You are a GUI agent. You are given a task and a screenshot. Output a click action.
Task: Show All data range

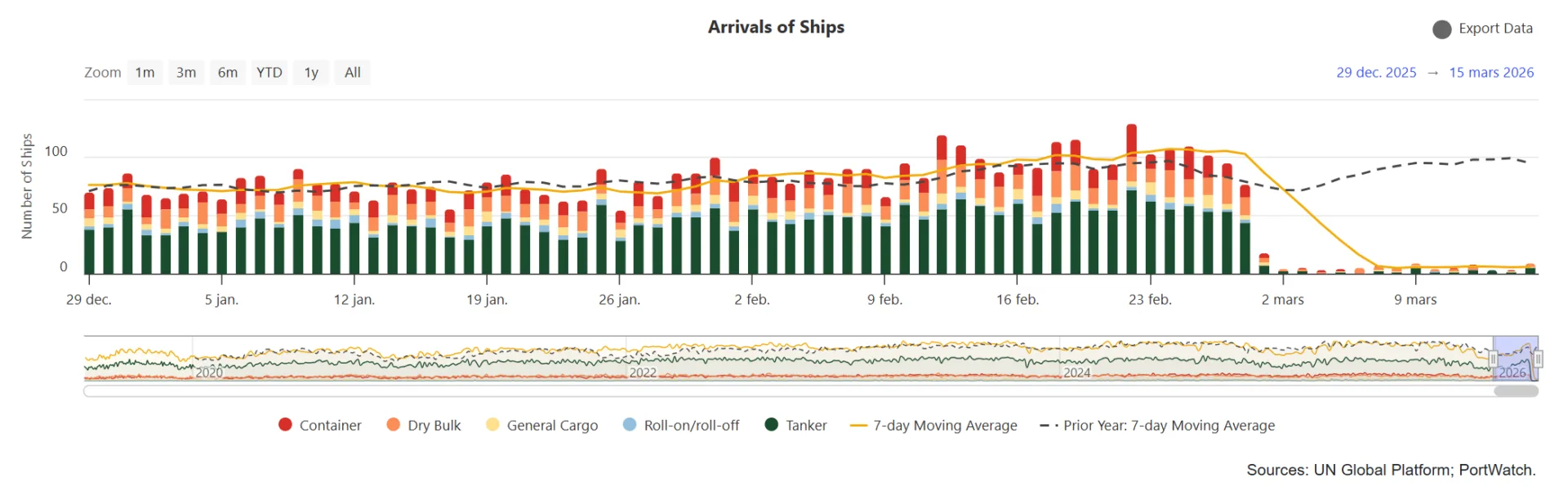click(x=353, y=73)
